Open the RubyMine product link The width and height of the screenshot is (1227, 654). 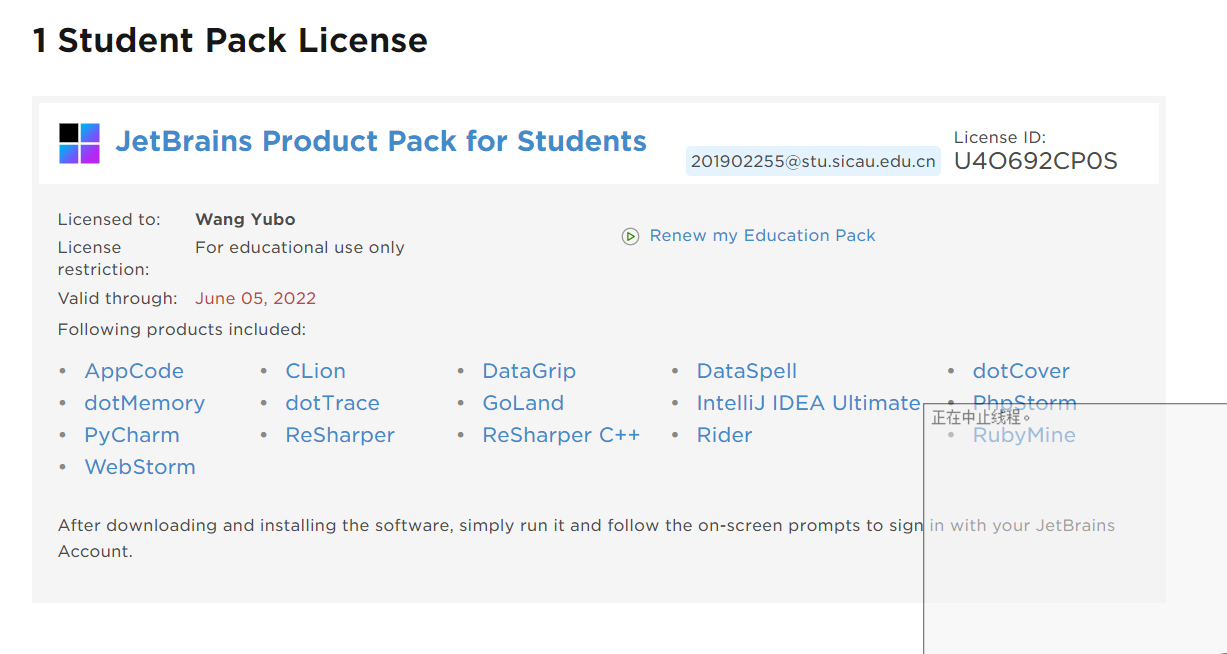(x=1024, y=435)
